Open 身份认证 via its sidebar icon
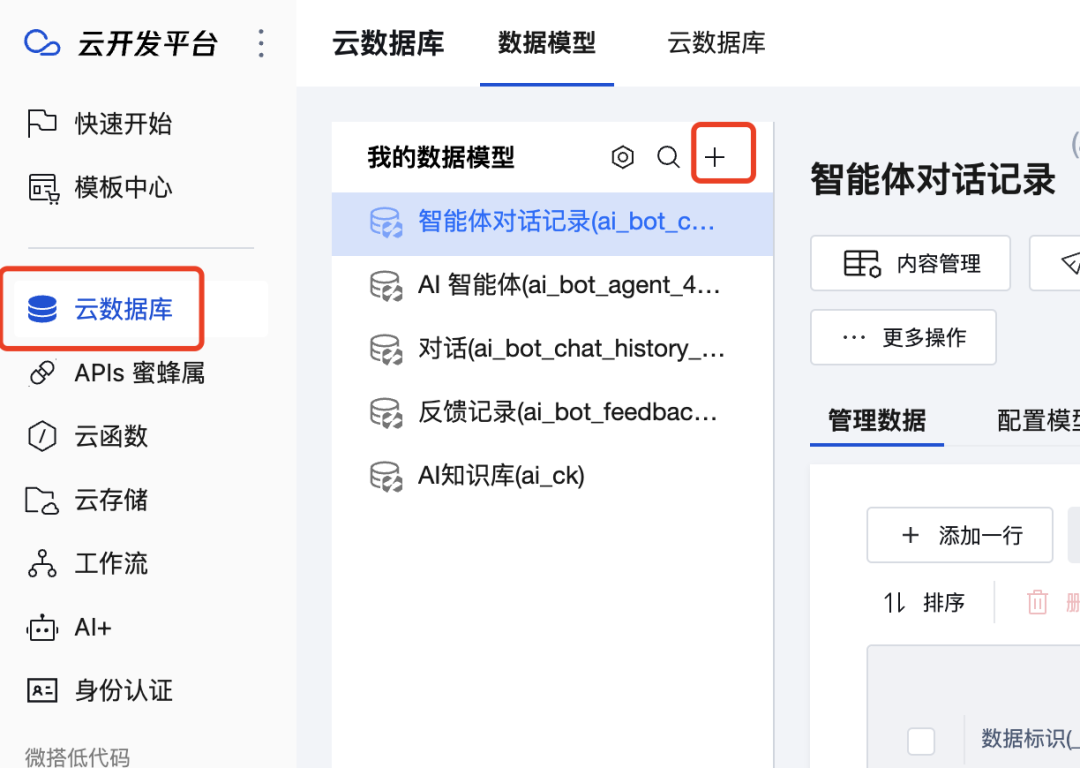 click(x=42, y=690)
